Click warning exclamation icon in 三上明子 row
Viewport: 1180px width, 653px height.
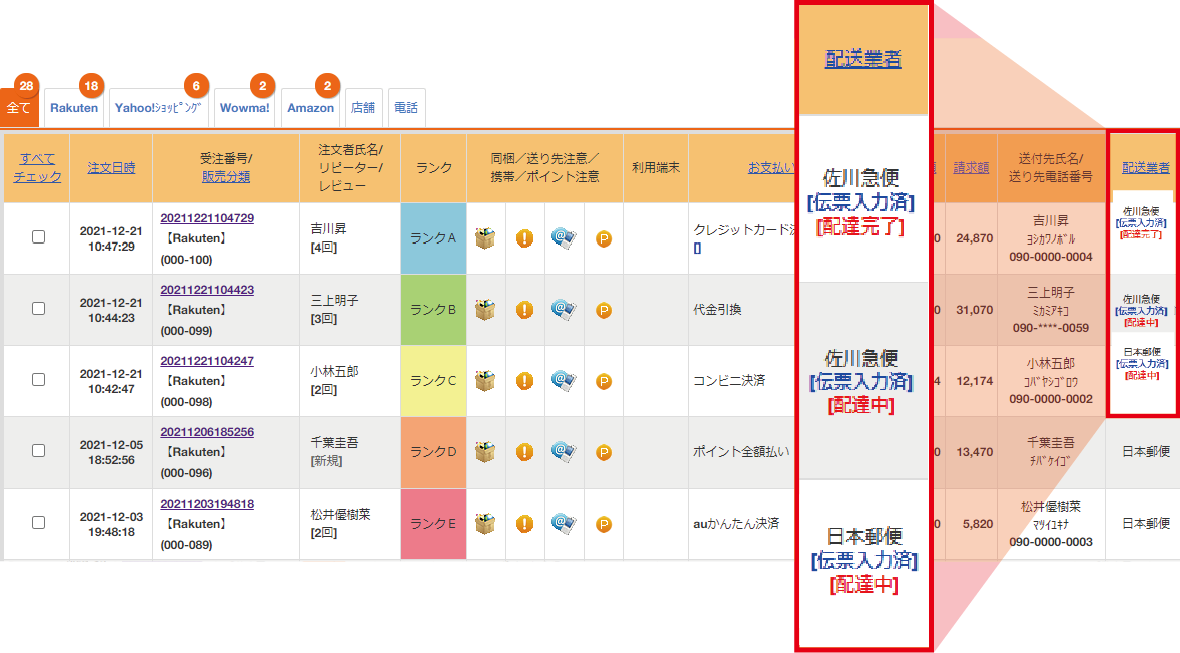[x=525, y=309]
